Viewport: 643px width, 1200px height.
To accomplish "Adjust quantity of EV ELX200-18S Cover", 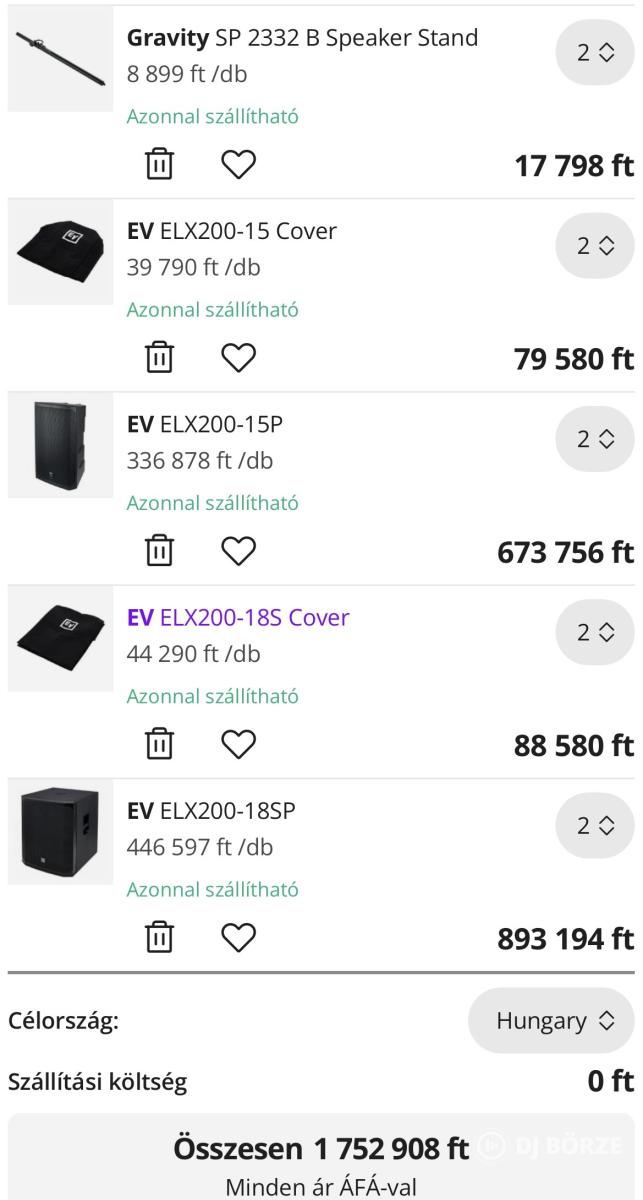I will tap(594, 632).
